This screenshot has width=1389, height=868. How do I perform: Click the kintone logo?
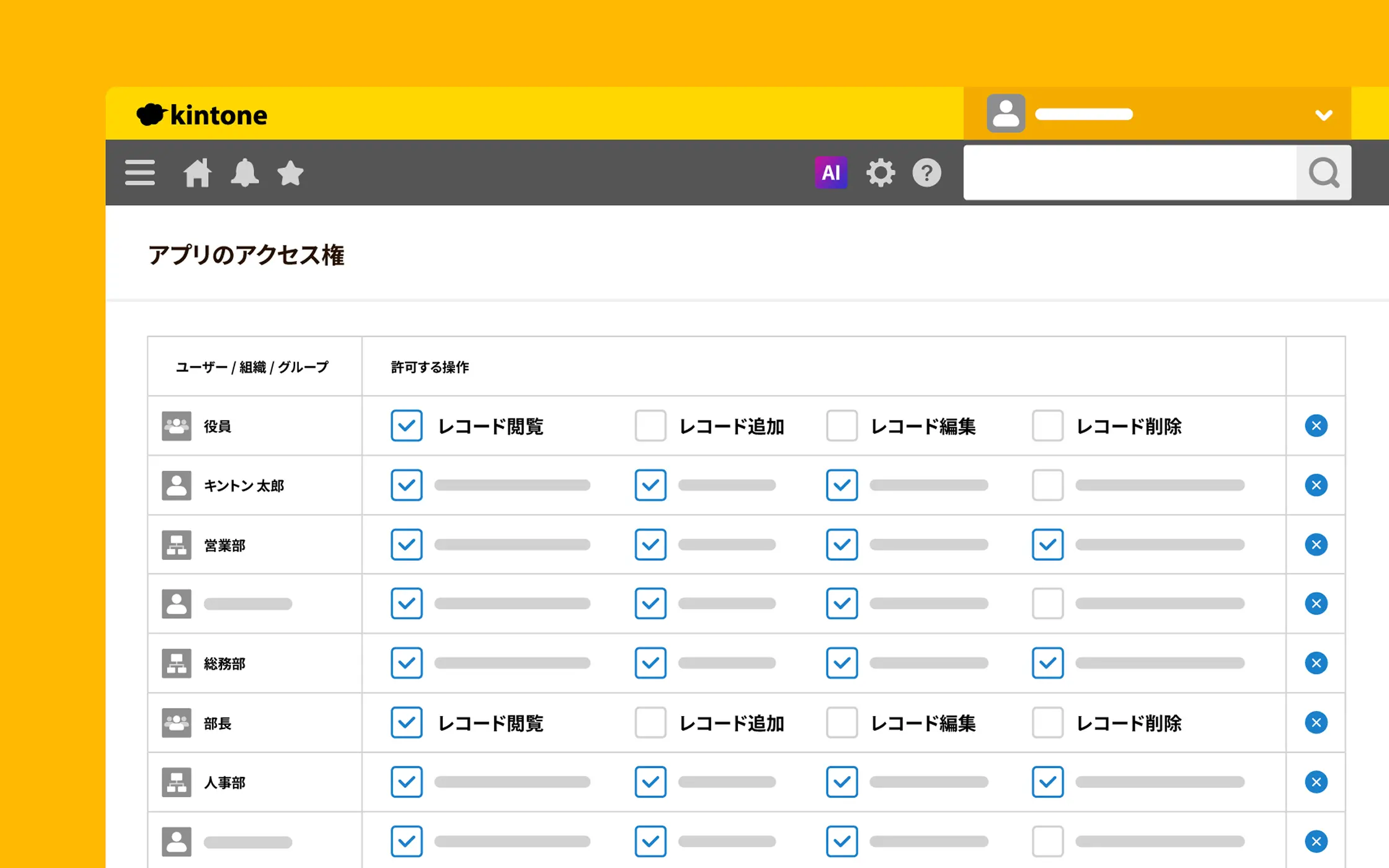202,115
